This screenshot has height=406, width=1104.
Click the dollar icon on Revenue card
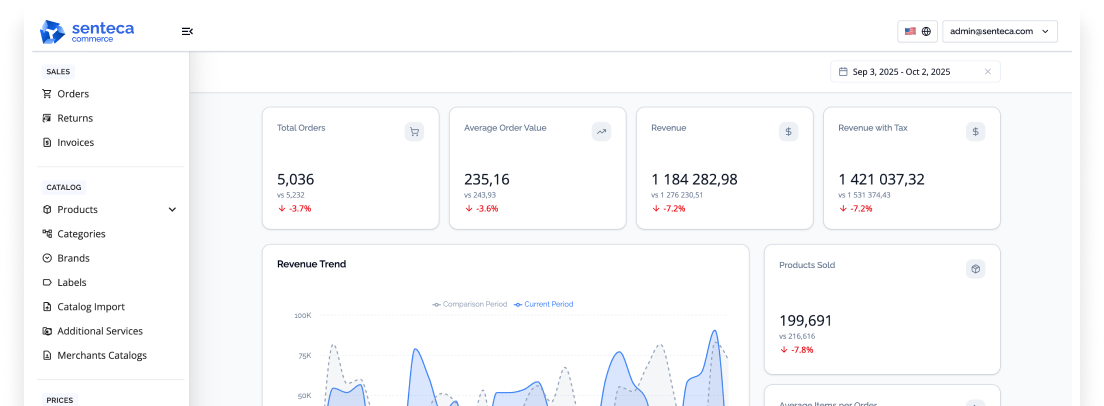coord(789,132)
